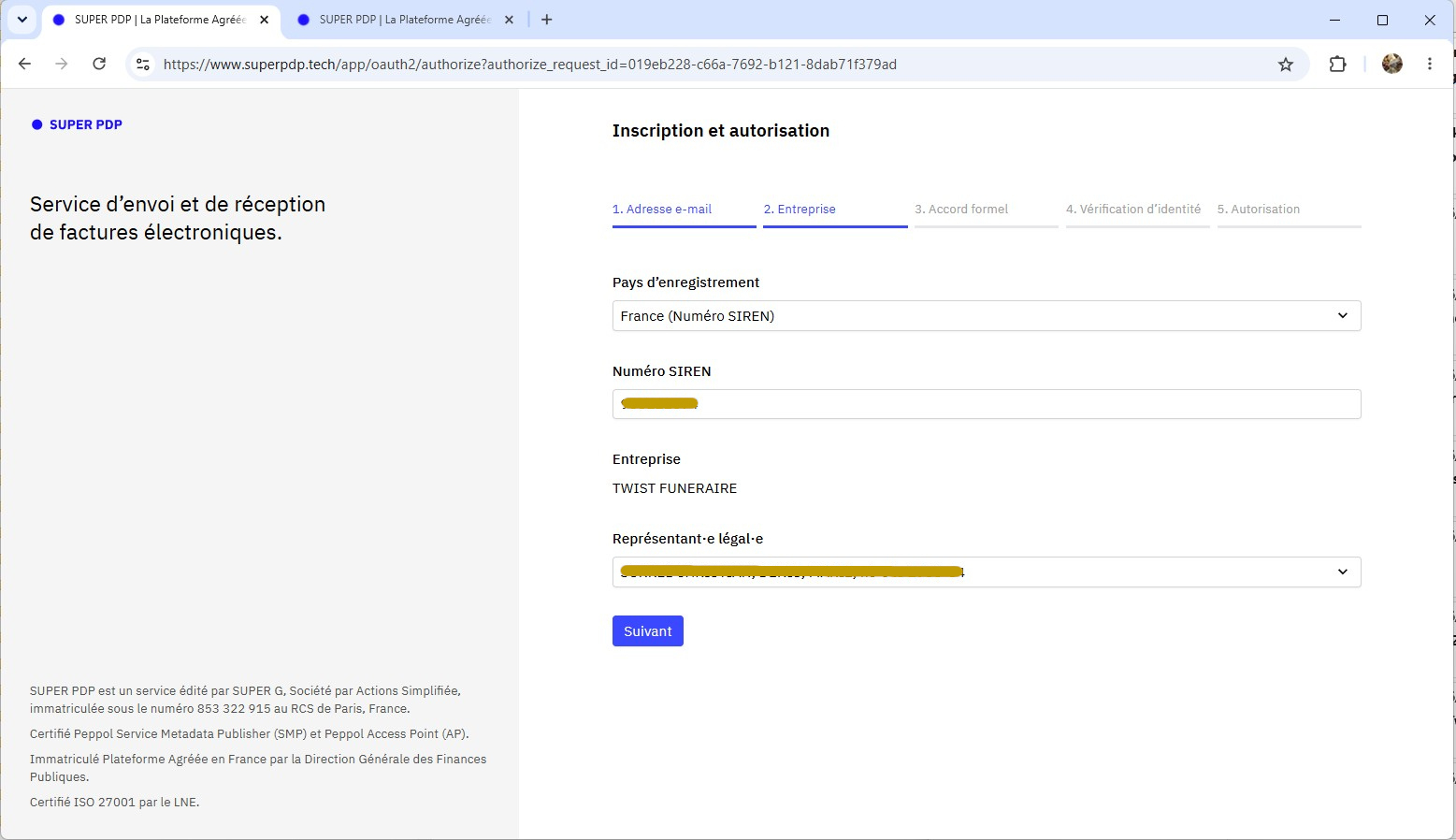1456x840 pixels.
Task: Click the address bar URL
Action: [530, 65]
